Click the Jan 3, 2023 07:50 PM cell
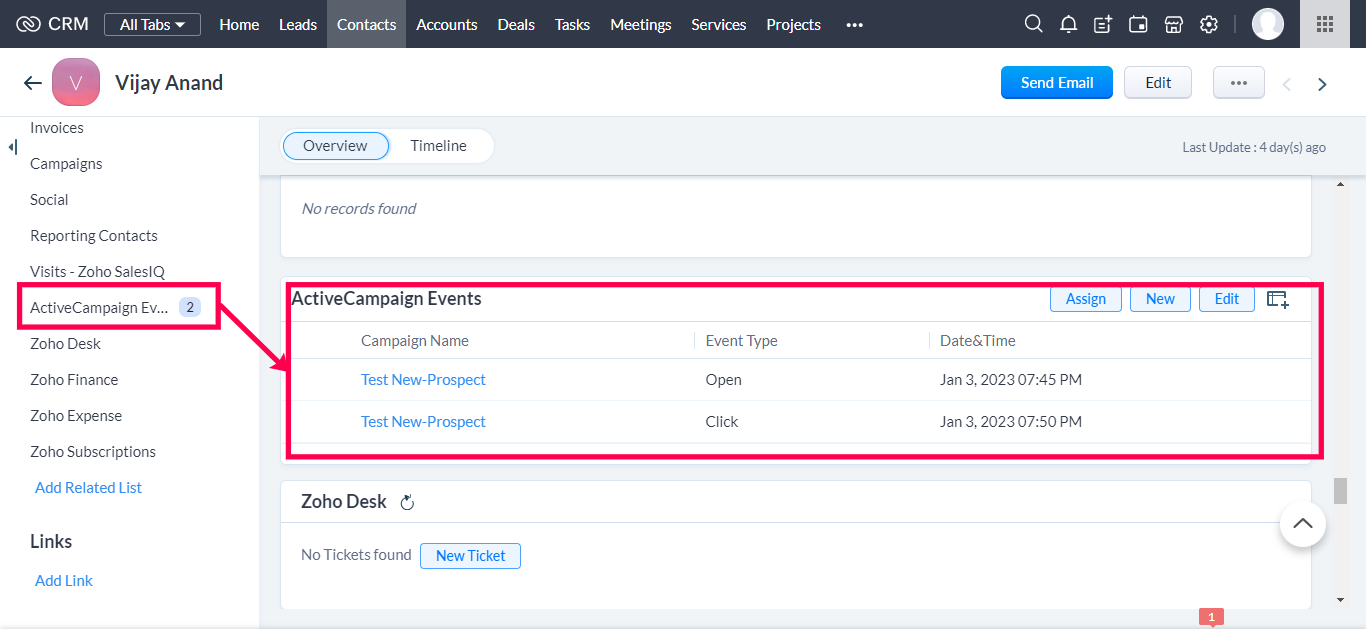The image size is (1366, 629). pyautogui.click(x=1011, y=422)
